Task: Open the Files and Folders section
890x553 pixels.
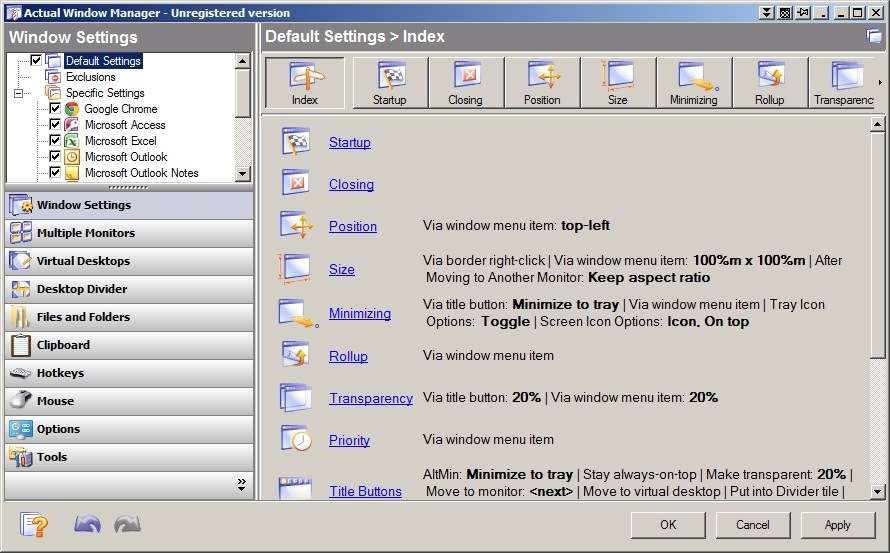Action: [129, 317]
